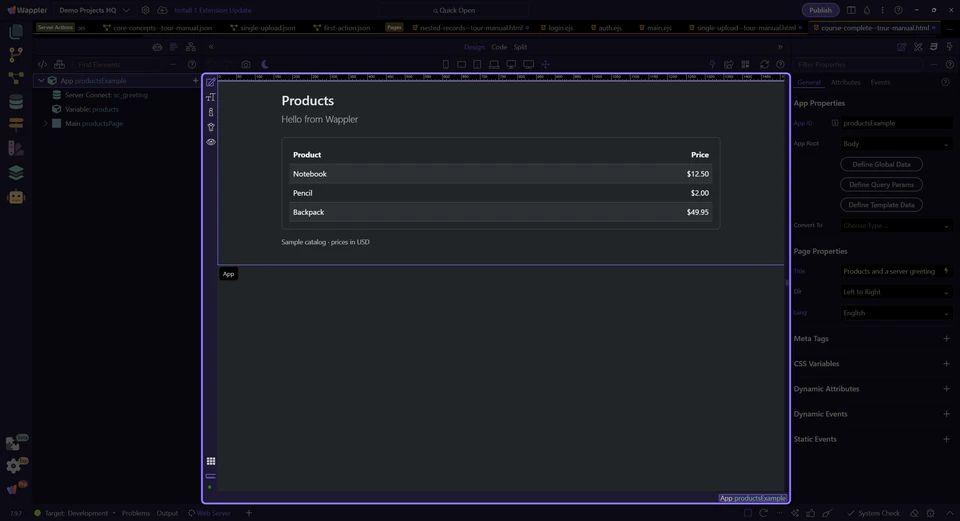960x521 pixels.
Task: Click the Filter Properties input field
Action: [860, 64]
